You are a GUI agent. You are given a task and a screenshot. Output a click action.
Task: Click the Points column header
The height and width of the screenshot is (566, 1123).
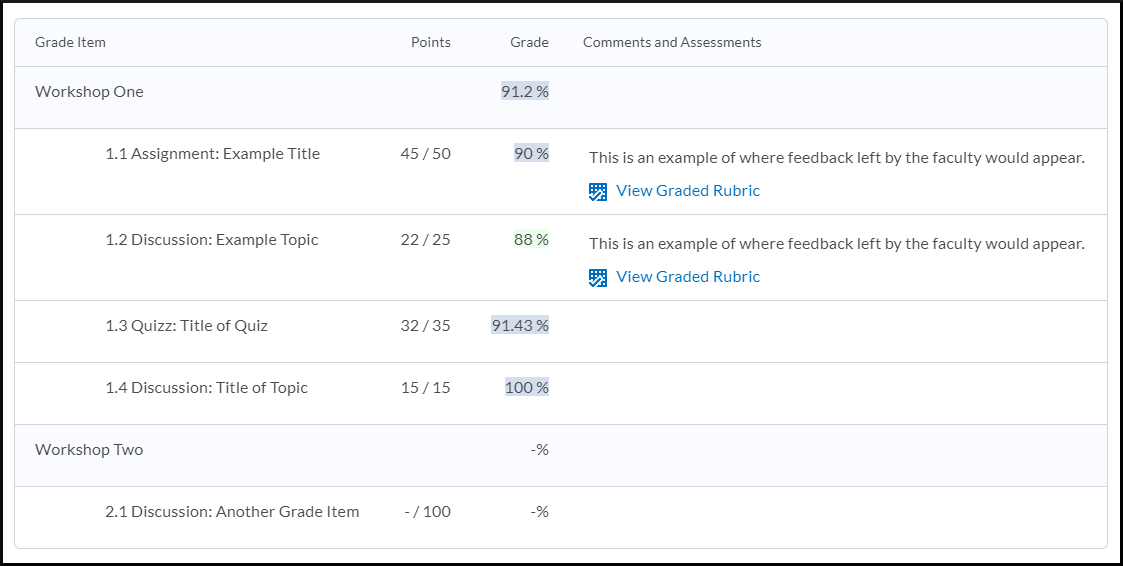tap(431, 42)
